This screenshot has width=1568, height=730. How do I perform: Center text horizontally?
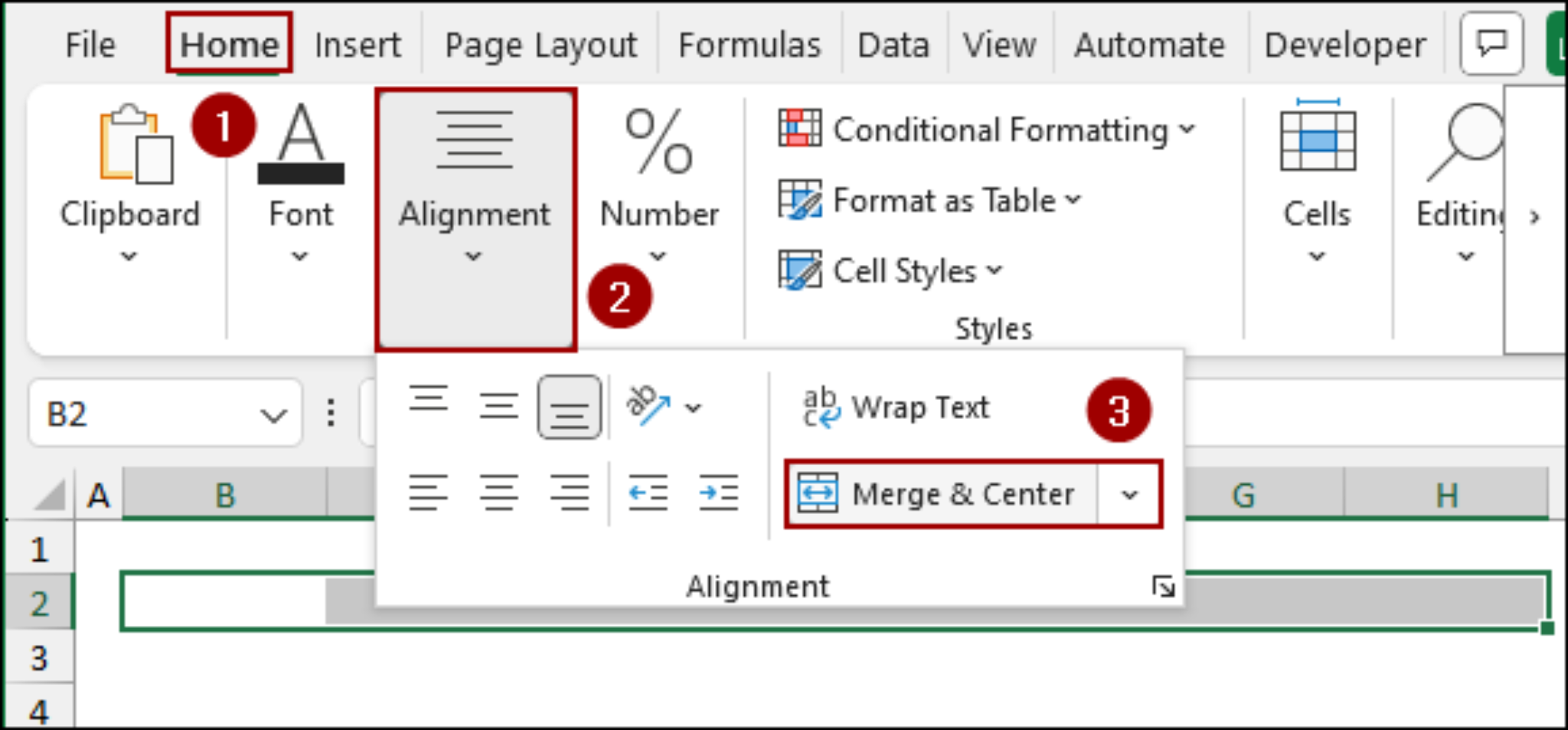498,493
